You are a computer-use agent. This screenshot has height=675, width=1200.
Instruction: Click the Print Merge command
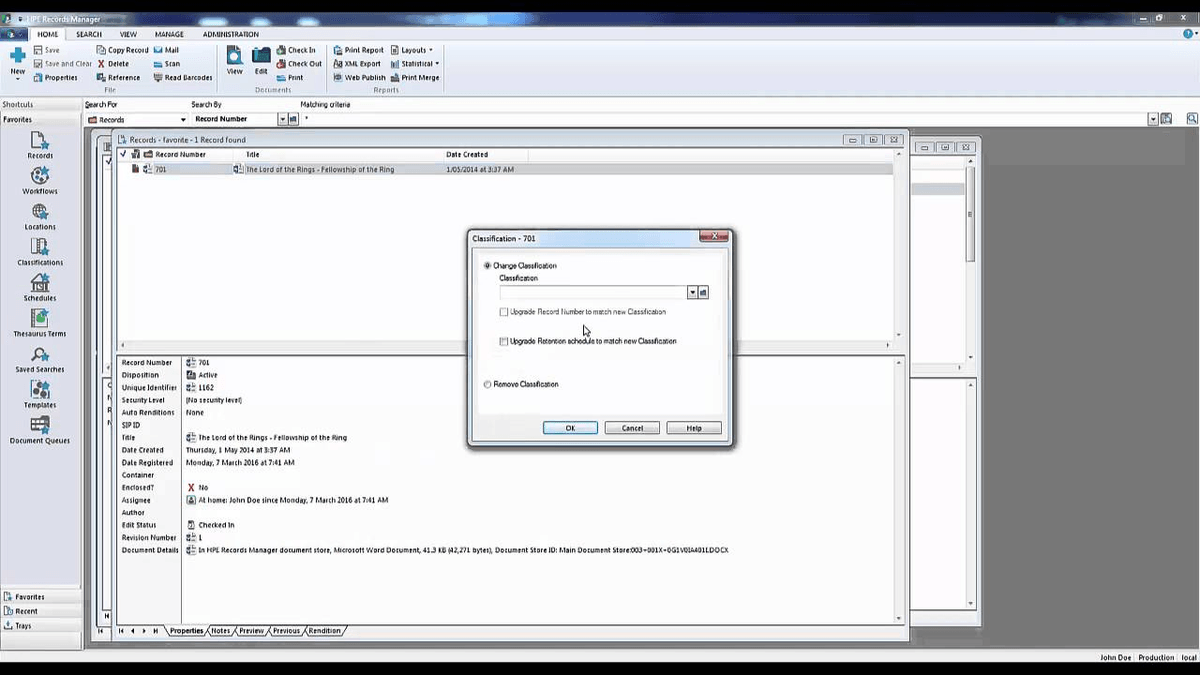tap(415, 78)
